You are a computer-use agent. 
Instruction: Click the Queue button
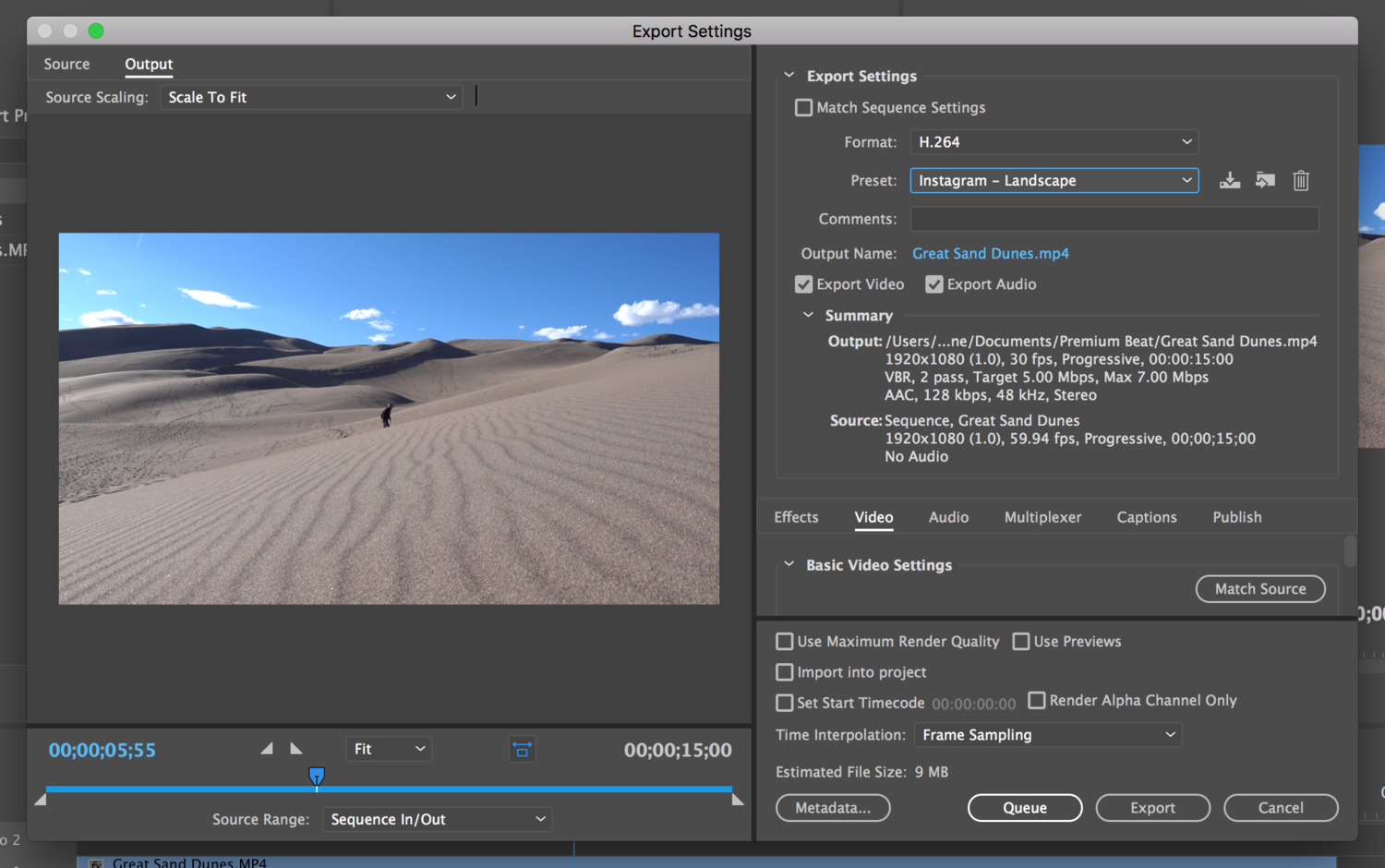[1024, 808]
